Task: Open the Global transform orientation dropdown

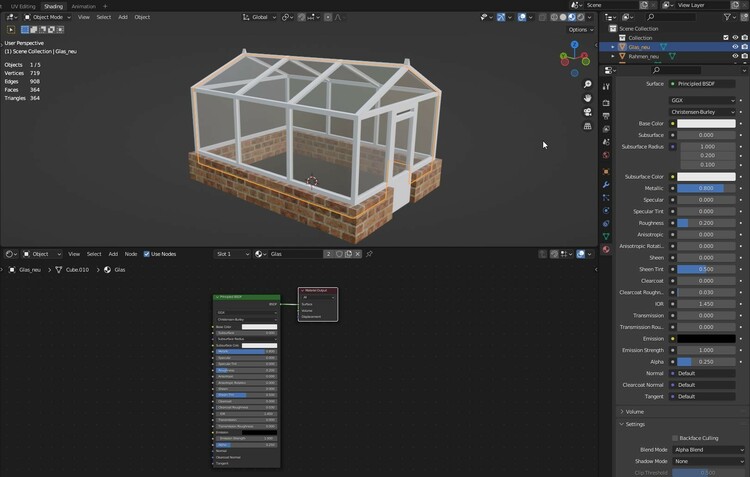Action: click(x=259, y=17)
